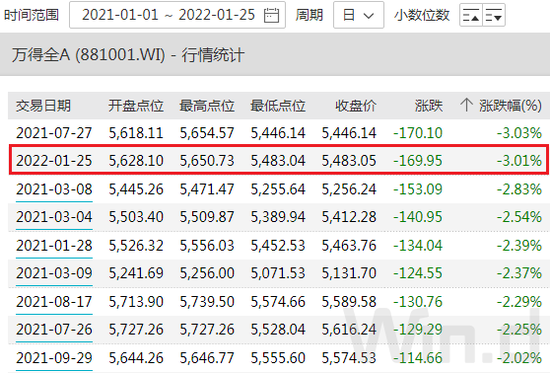Viewport: 550px width, 373px height.
Task: Open the 2021-01-28 date link
Action: (54, 245)
